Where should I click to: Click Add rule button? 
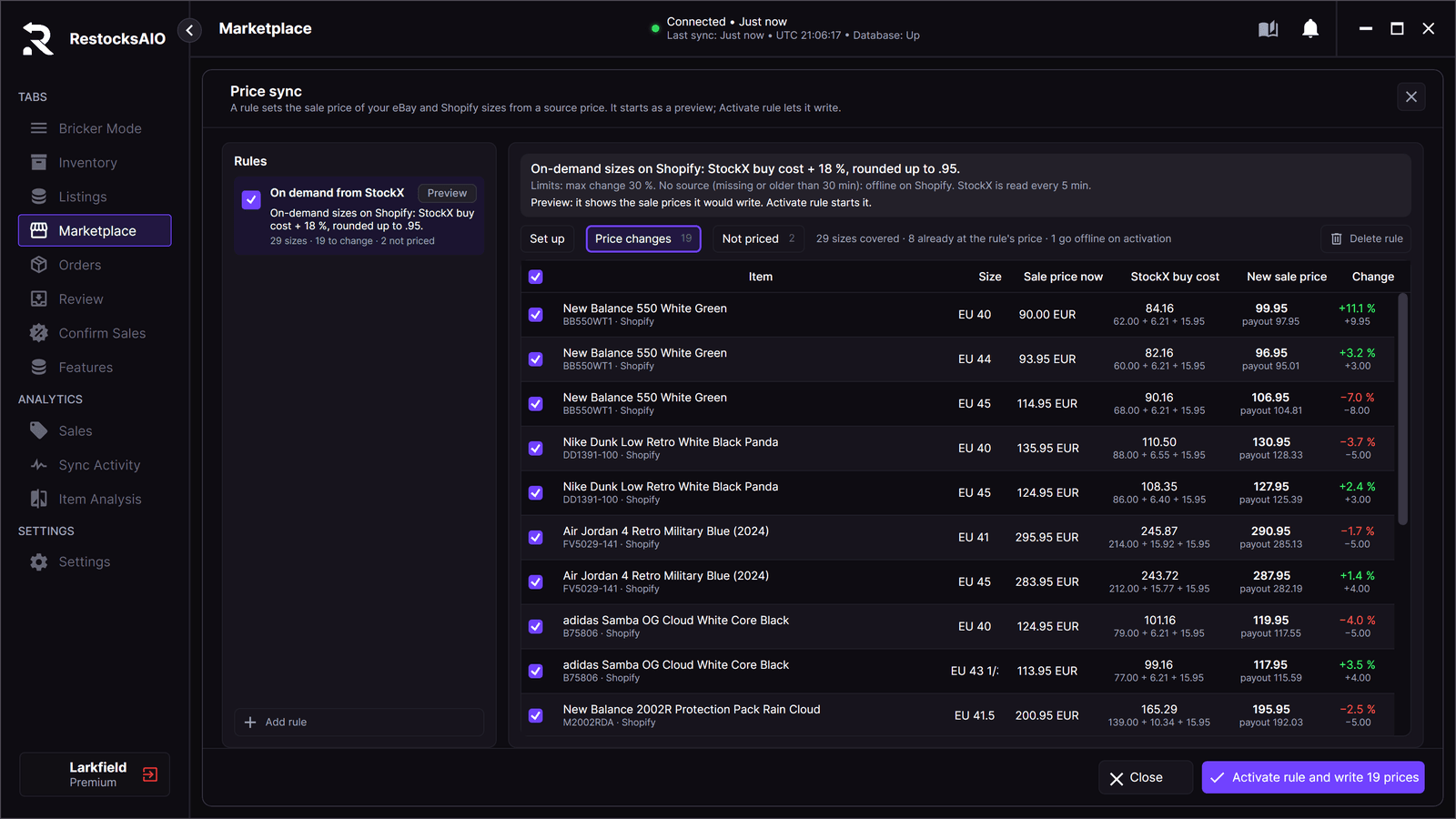pyautogui.click(x=359, y=723)
